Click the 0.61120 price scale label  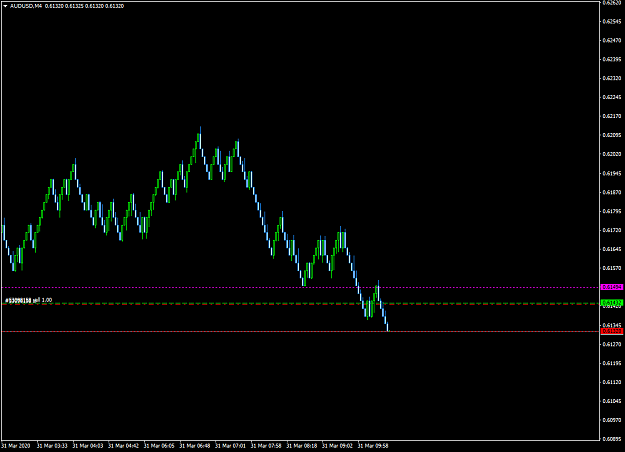pos(612,382)
